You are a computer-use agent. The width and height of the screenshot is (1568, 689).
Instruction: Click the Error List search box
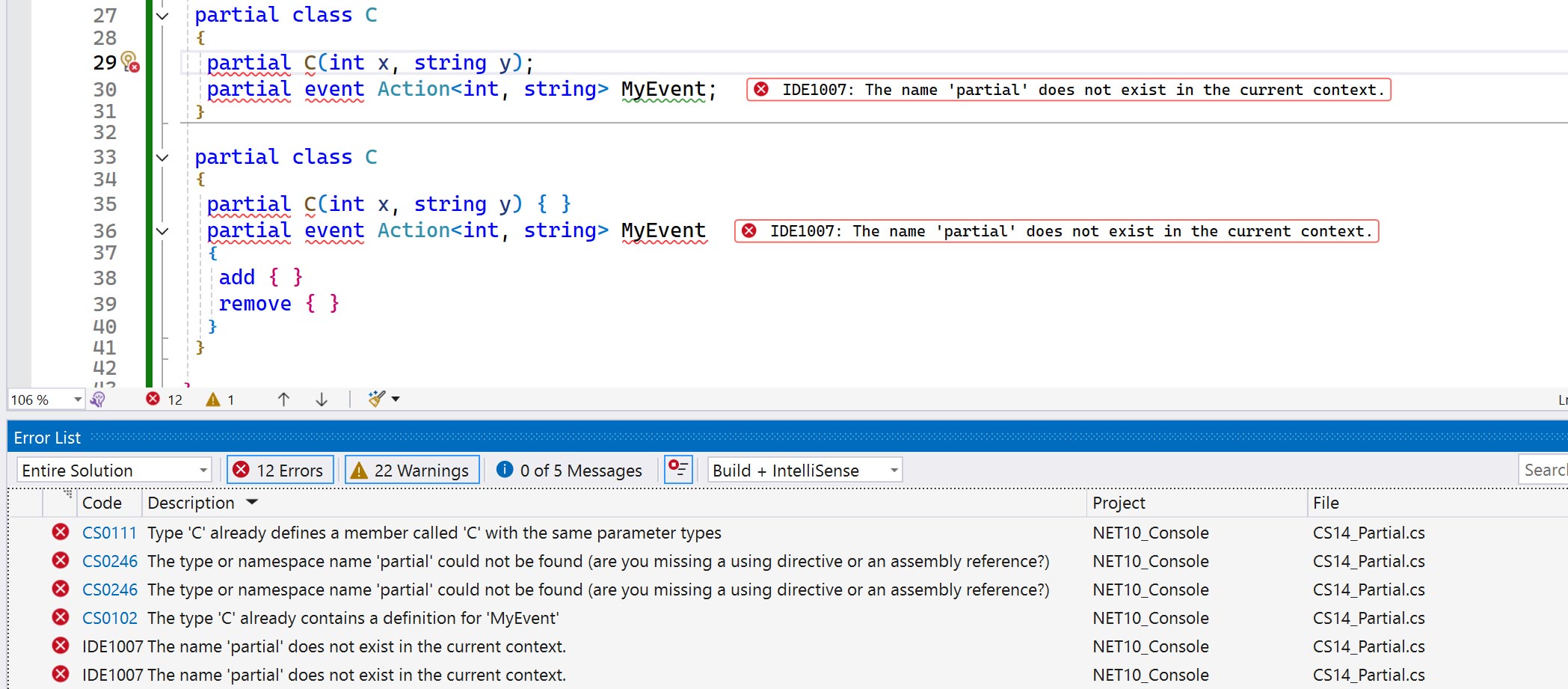click(x=1543, y=470)
